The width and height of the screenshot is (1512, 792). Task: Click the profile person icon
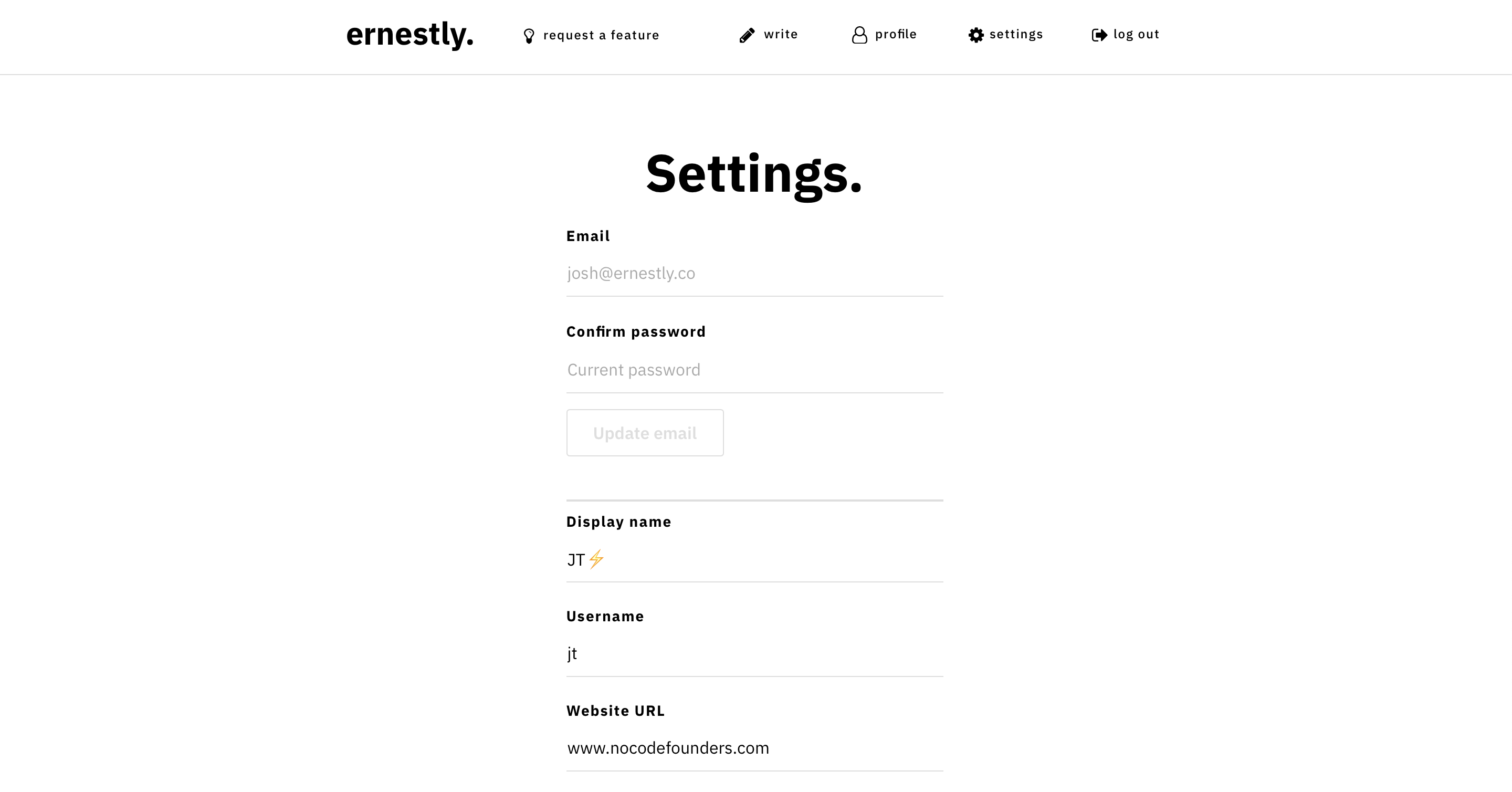[x=859, y=35]
